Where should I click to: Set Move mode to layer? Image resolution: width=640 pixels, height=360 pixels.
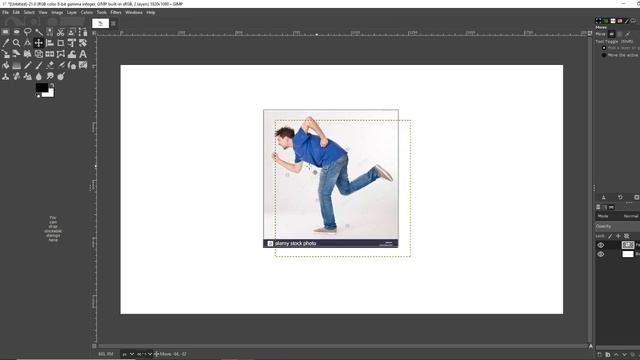coord(612,34)
